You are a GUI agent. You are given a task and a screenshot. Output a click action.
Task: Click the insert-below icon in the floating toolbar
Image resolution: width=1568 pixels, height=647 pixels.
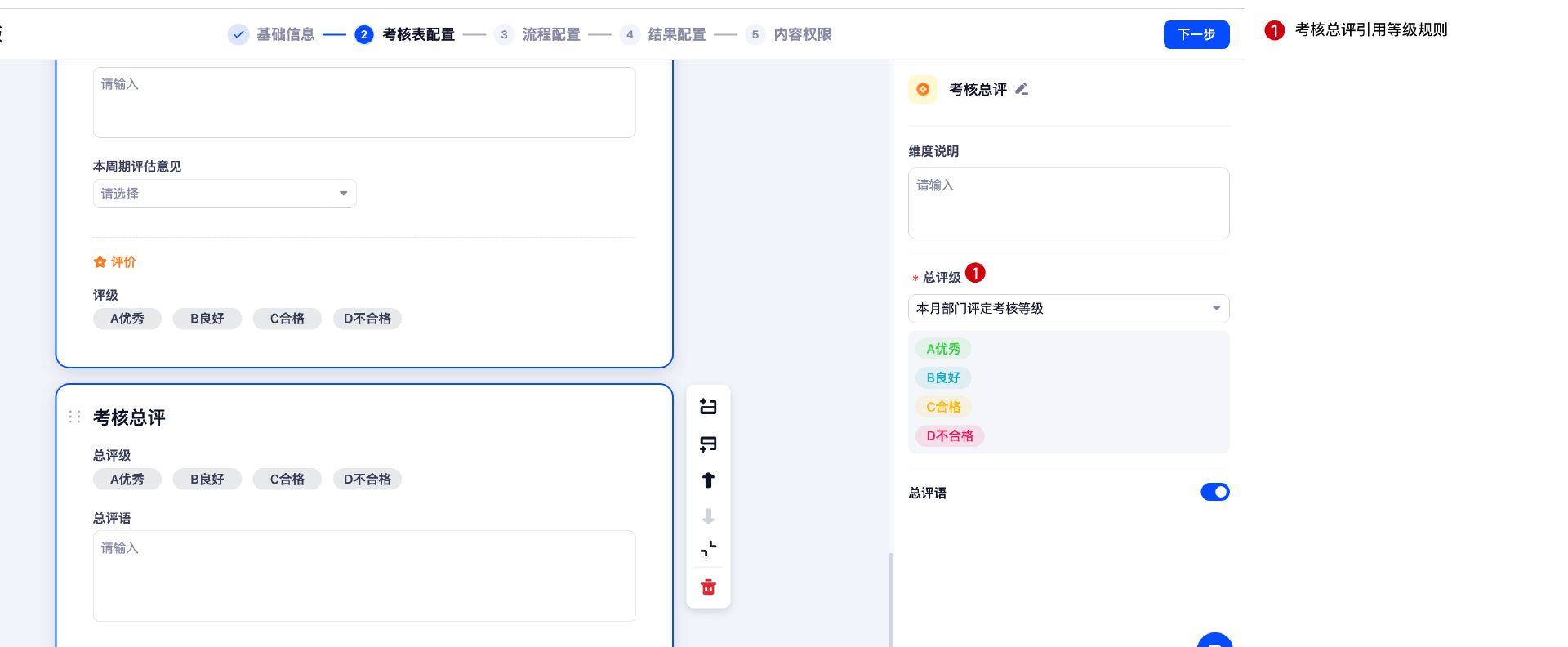[708, 444]
